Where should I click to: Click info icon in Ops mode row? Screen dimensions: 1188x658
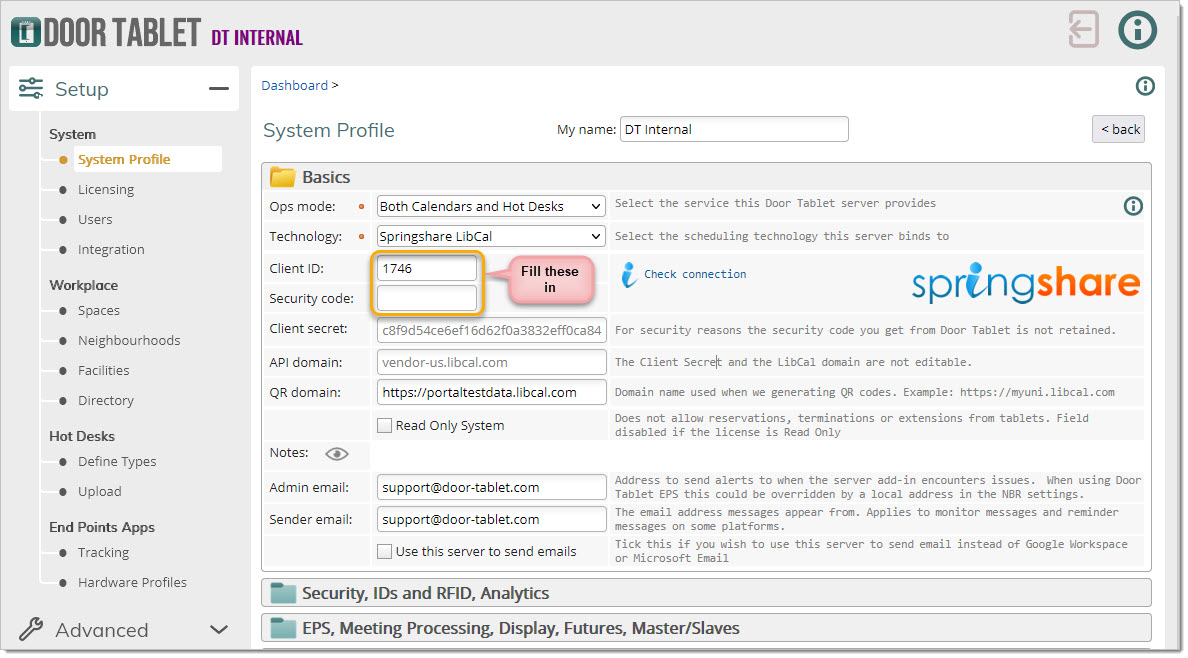click(1132, 206)
